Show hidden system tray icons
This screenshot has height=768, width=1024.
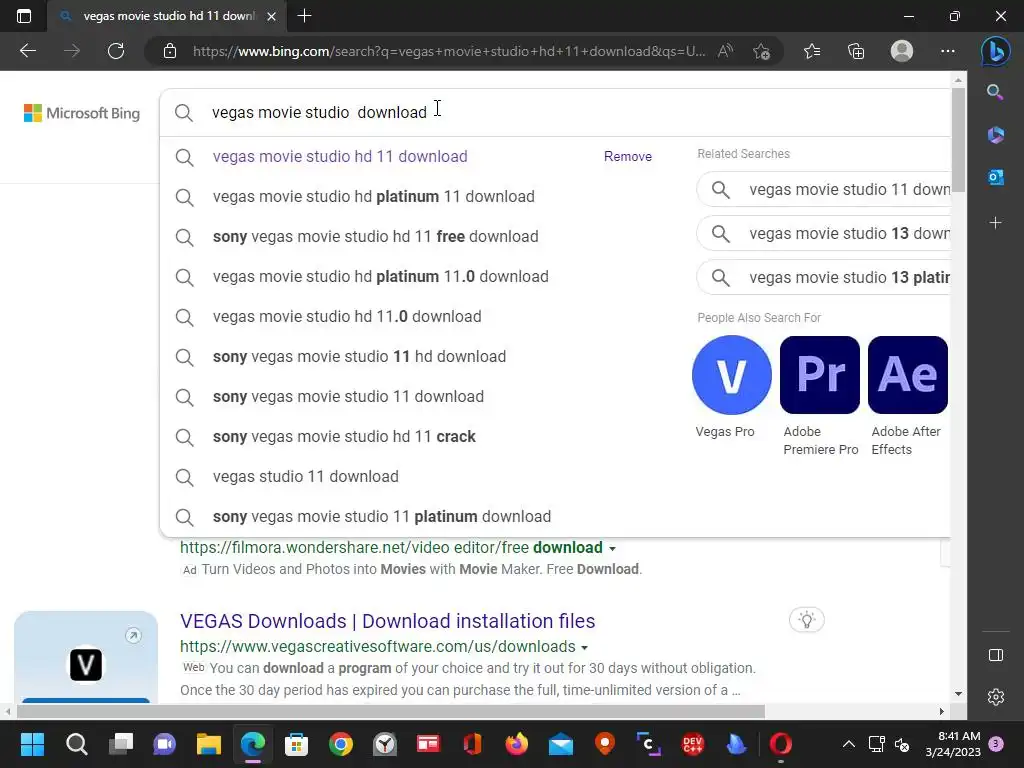pos(848,744)
